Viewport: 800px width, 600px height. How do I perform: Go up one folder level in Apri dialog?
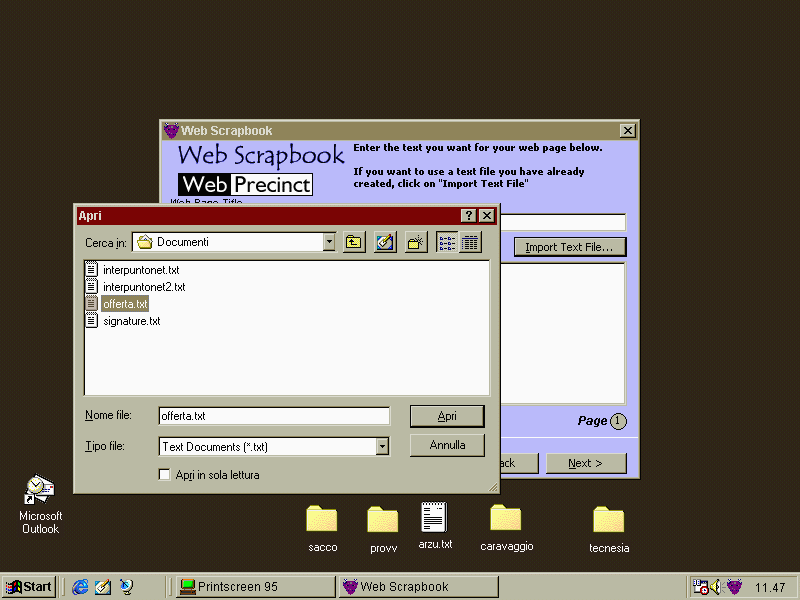coord(354,242)
